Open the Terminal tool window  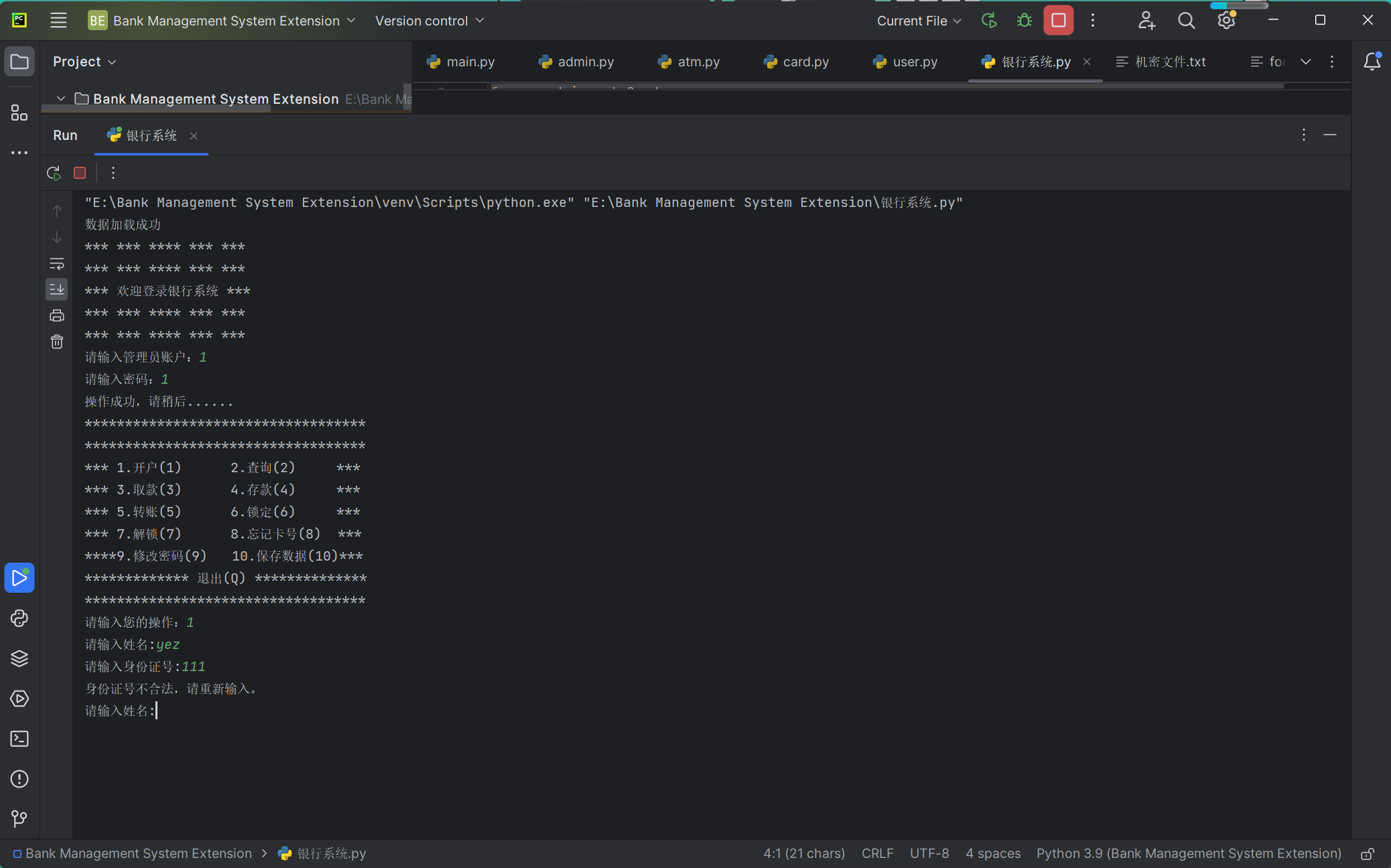(19, 739)
